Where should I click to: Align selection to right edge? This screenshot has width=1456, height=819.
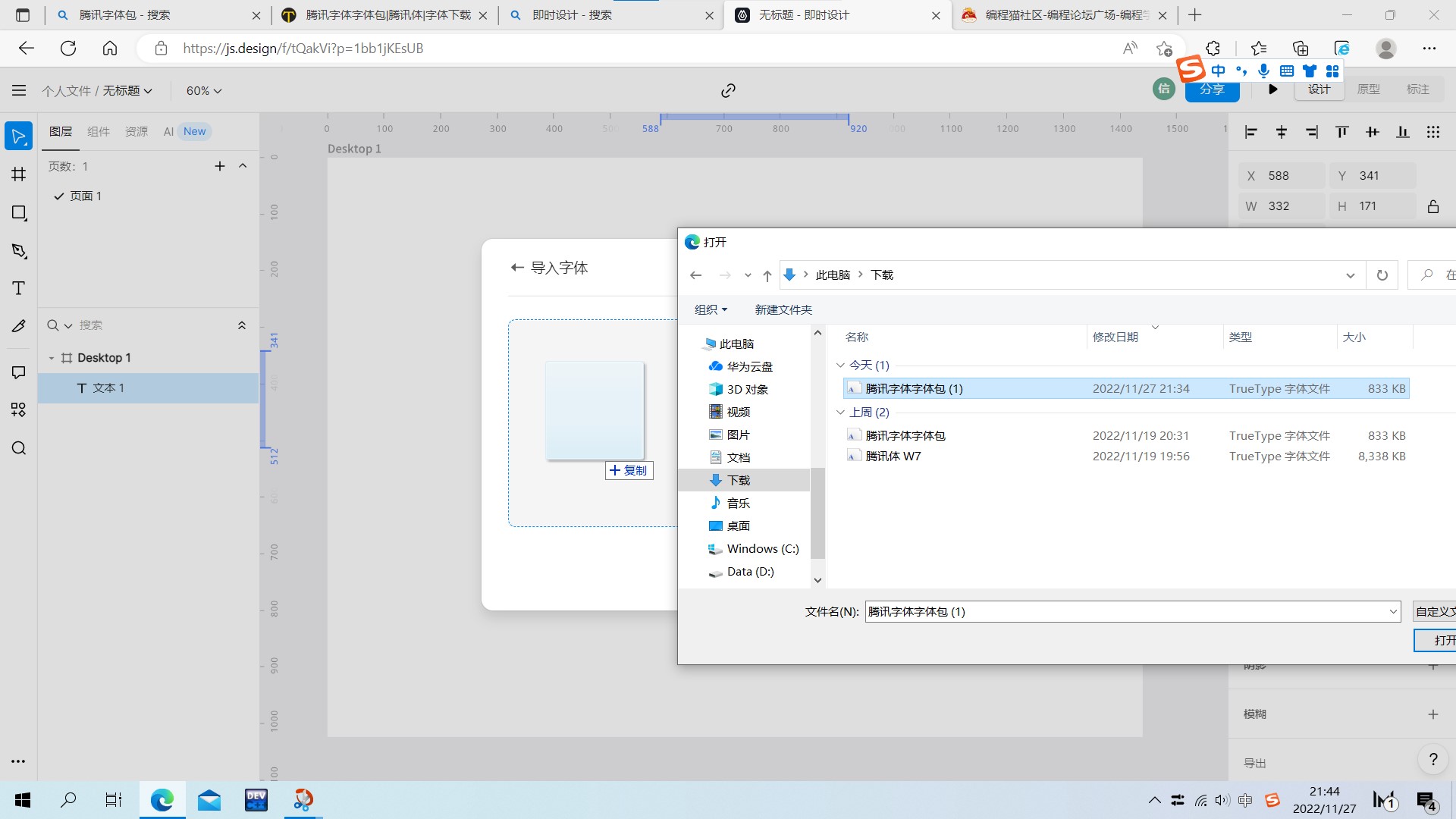coord(1312,132)
